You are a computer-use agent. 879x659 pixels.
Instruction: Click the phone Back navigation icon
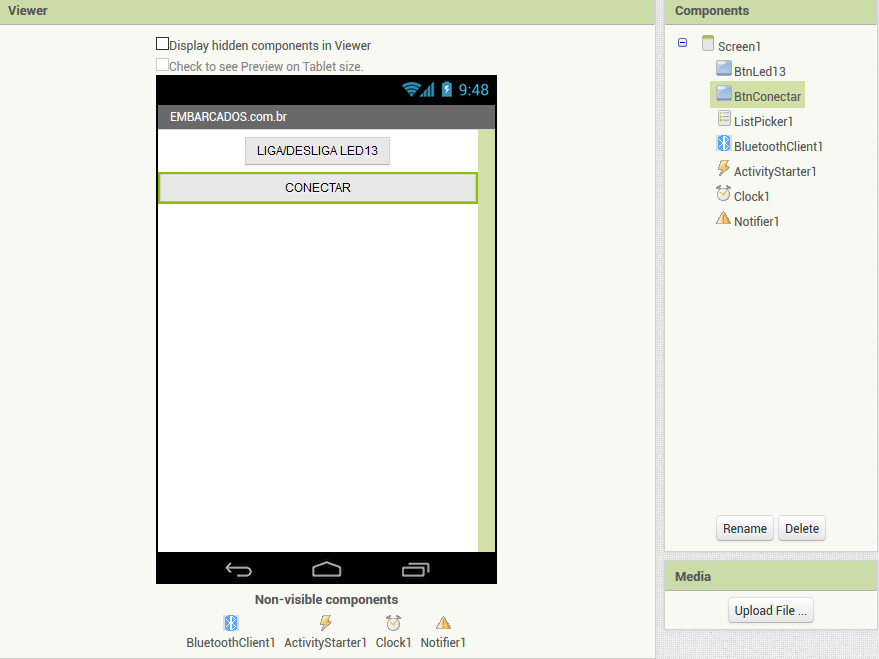[239, 569]
